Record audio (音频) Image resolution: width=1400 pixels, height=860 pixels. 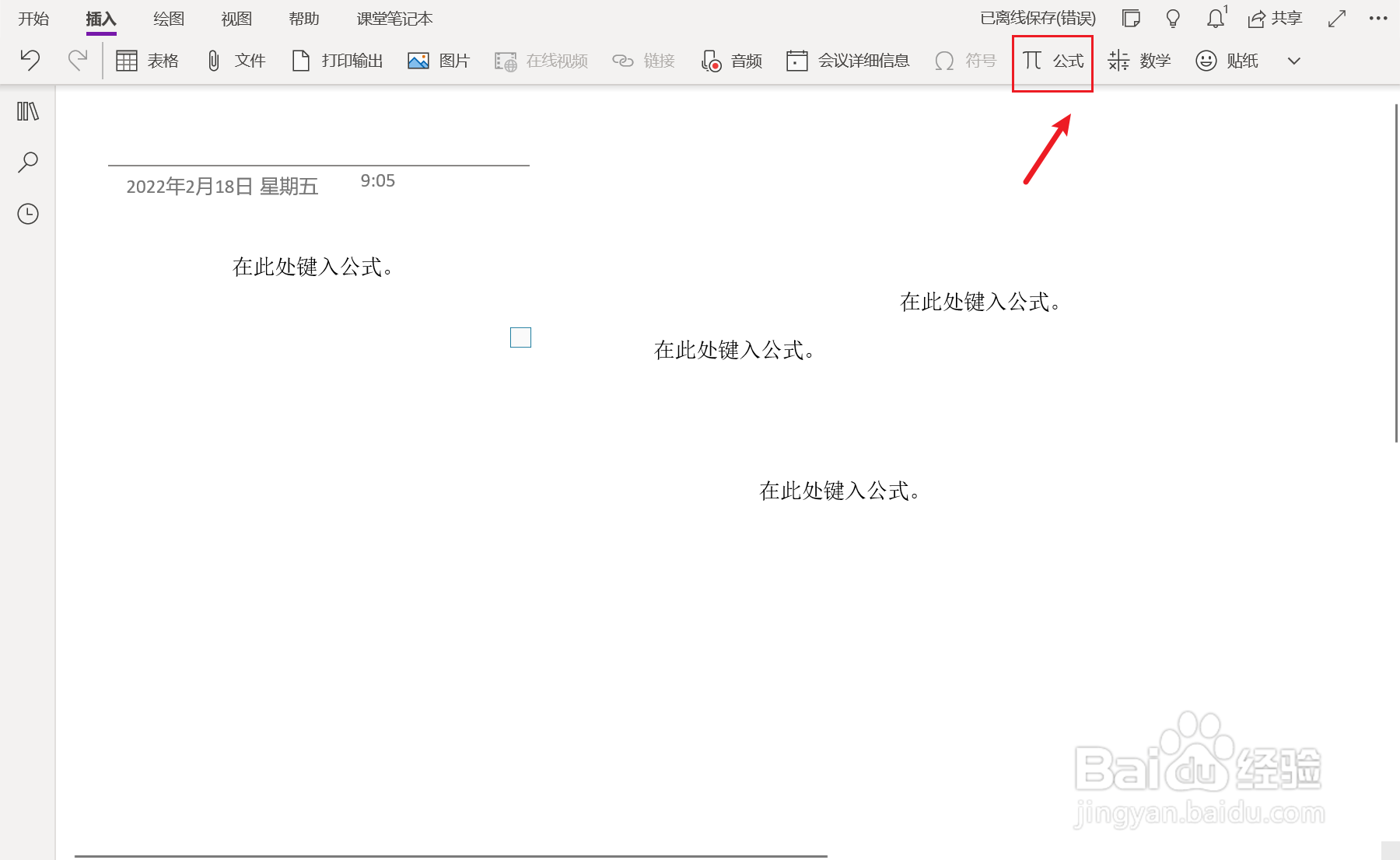(x=731, y=61)
